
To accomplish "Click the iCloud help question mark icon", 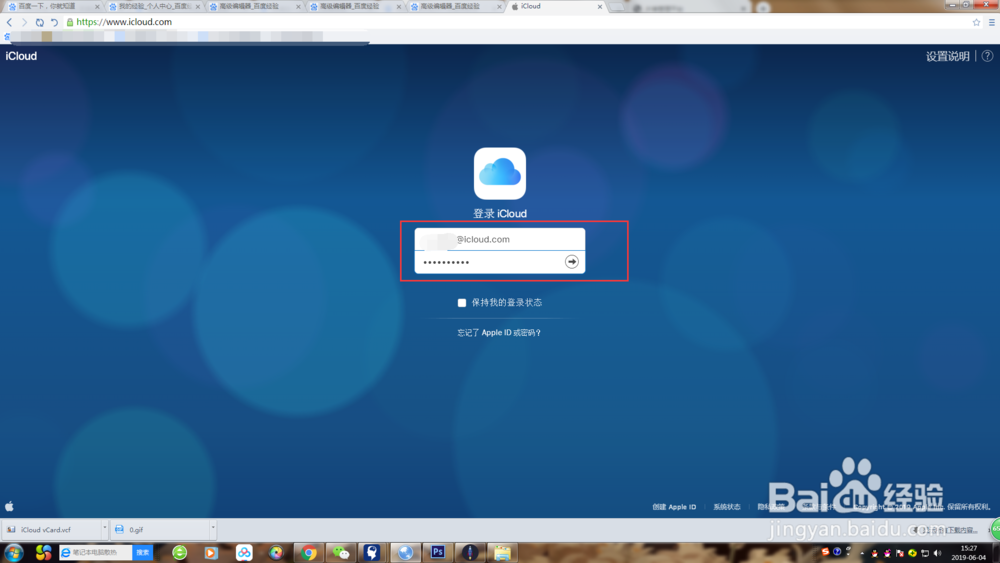I will tap(987, 56).
